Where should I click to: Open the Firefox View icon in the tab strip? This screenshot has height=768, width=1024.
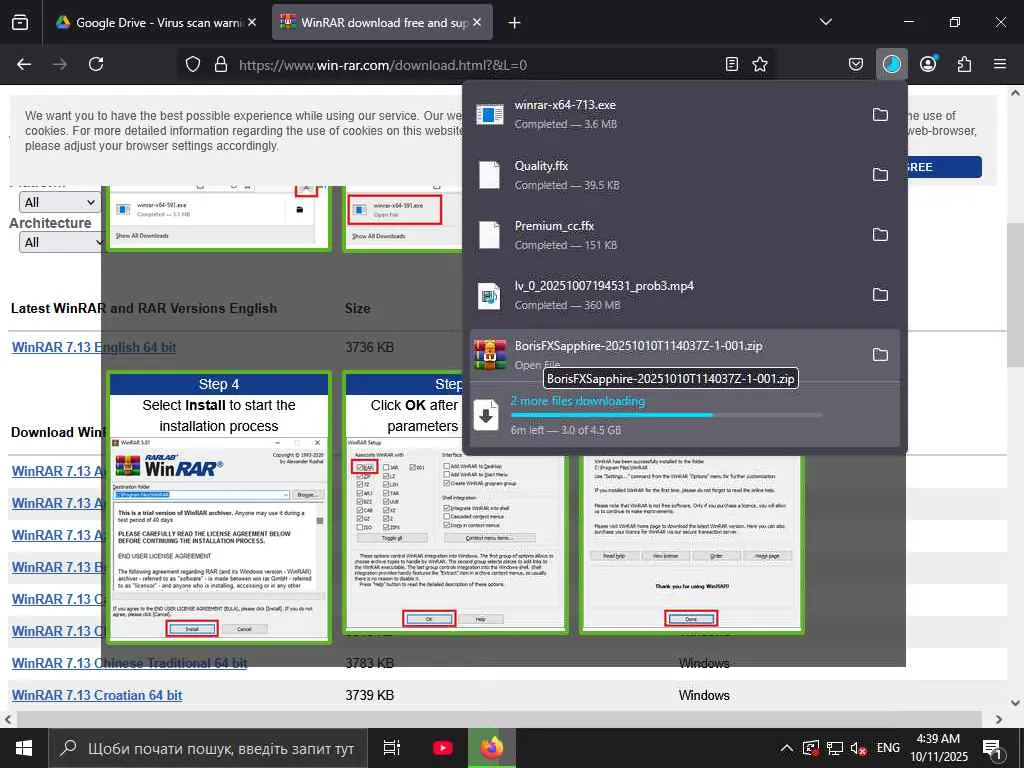coord(20,22)
